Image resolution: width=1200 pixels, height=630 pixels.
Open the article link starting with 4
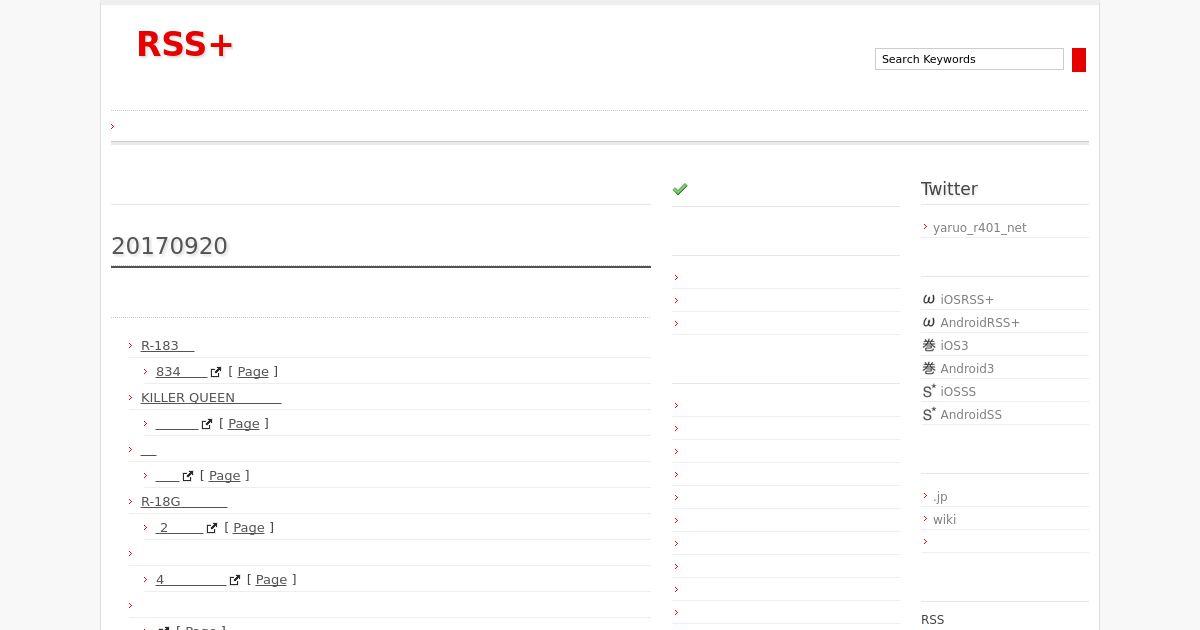[191, 579]
